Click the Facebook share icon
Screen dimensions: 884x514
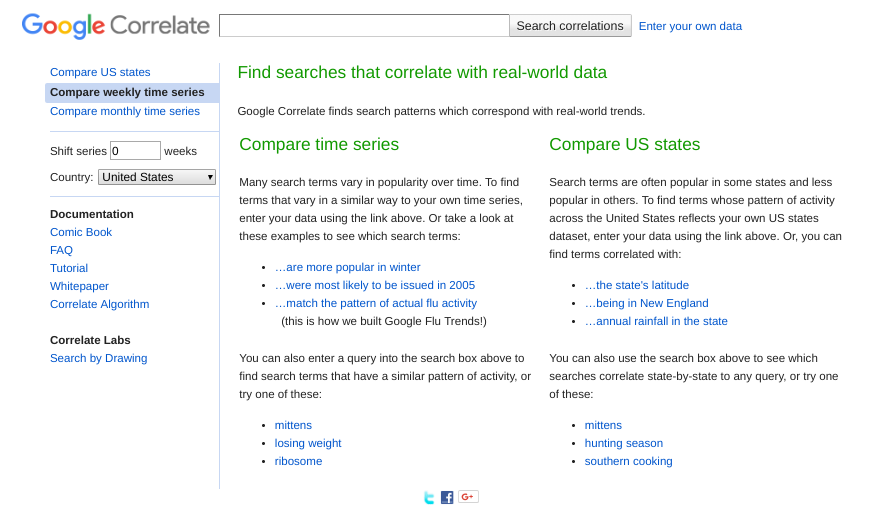click(447, 497)
